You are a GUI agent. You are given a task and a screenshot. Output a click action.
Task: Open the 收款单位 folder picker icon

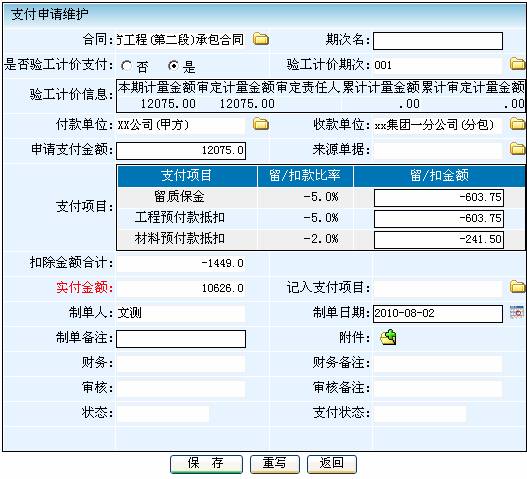coord(518,124)
